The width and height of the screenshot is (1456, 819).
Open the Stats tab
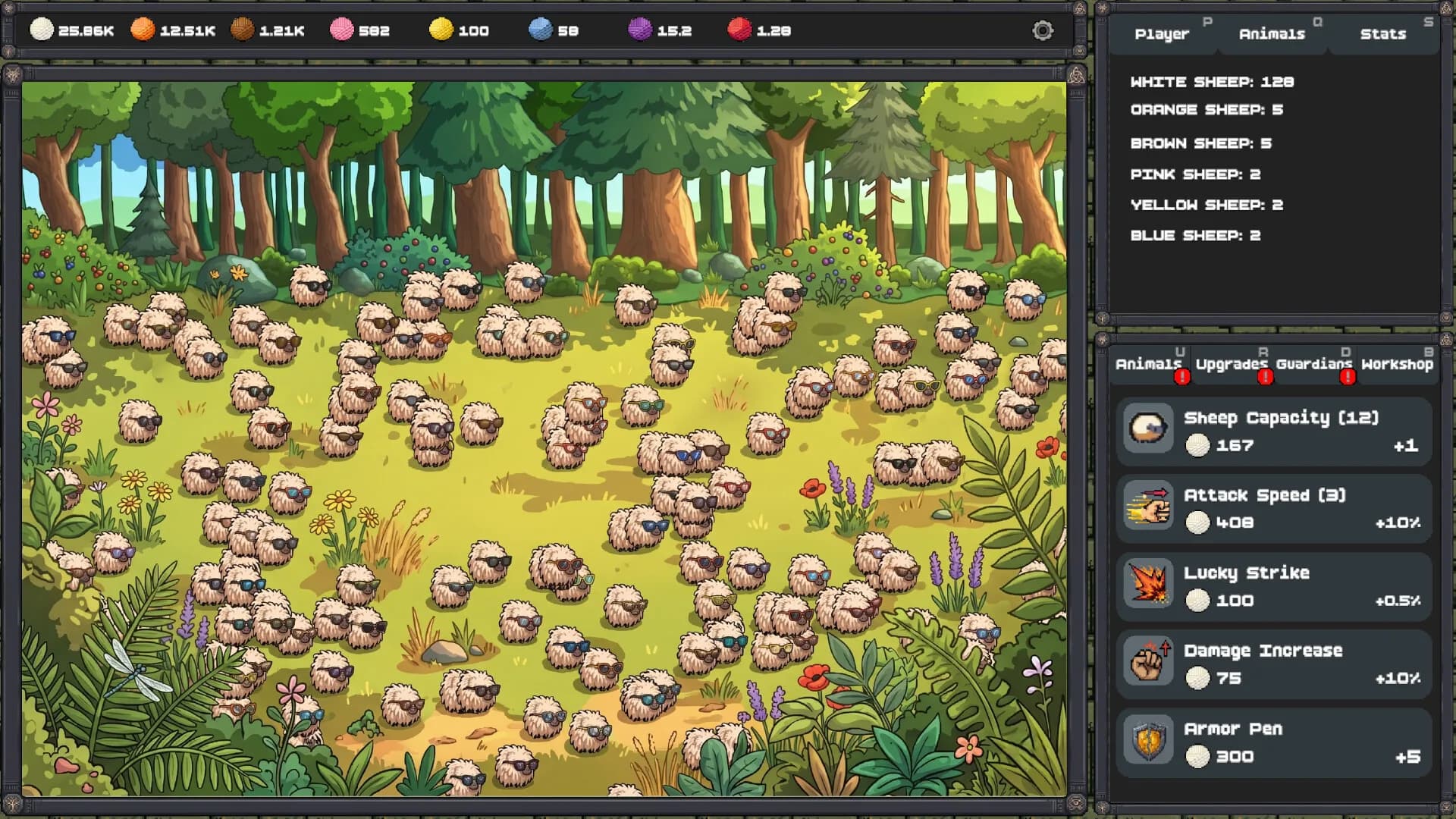[x=1382, y=34]
